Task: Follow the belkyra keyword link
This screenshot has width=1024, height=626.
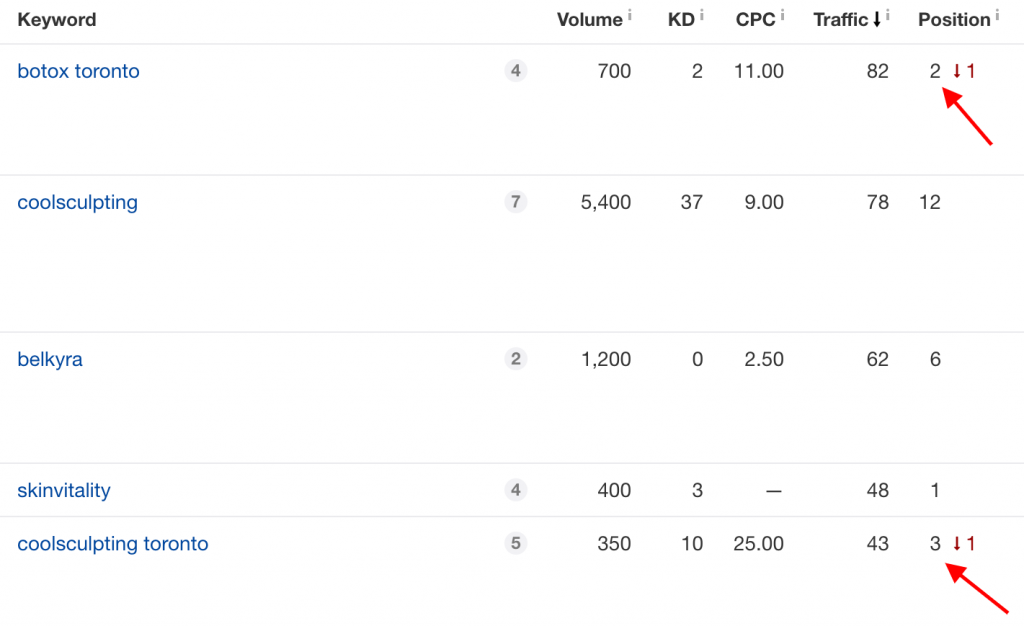Action: 50,360
